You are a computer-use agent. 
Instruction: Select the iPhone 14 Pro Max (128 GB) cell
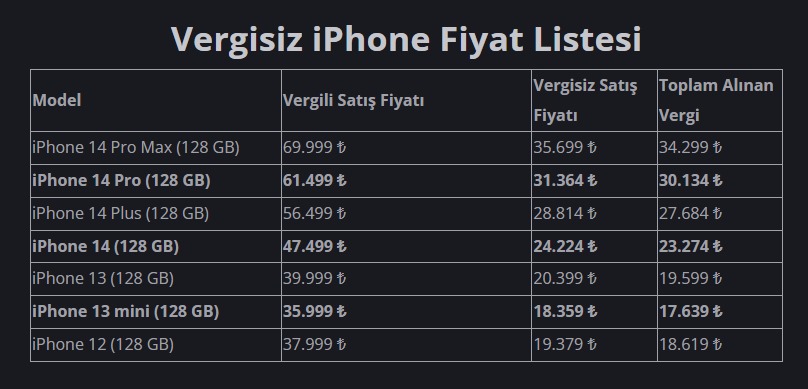(x=156, y=148)
